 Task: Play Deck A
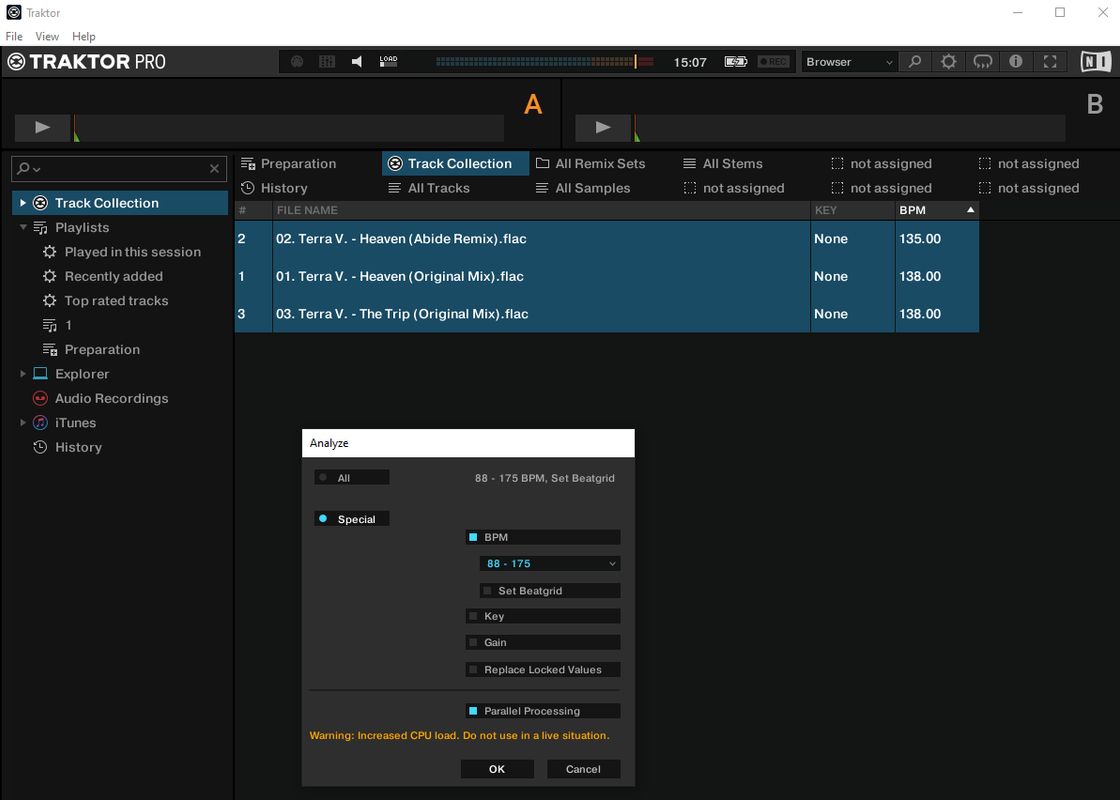coord(43,127)
